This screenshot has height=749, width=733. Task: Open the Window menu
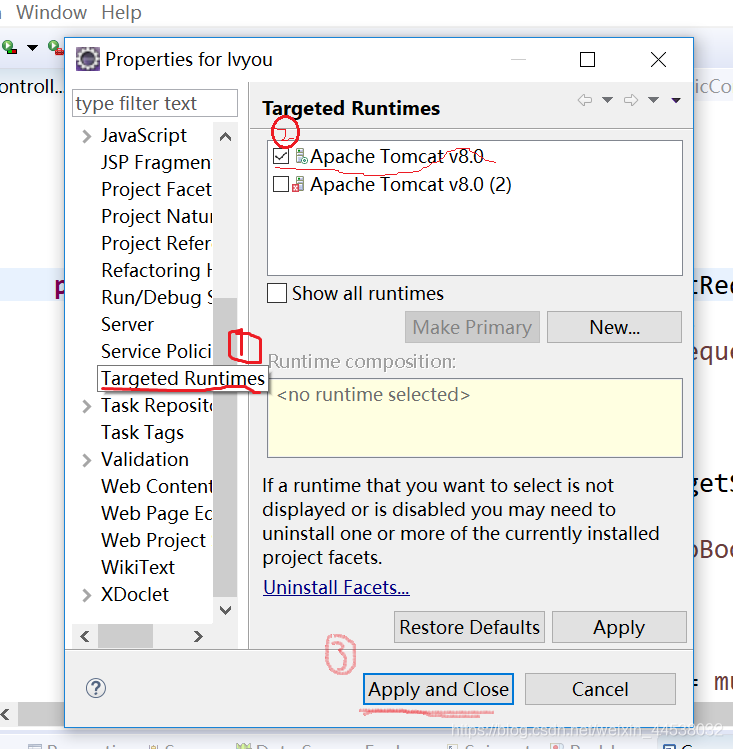pyautogui.click(x=52, y=12)
